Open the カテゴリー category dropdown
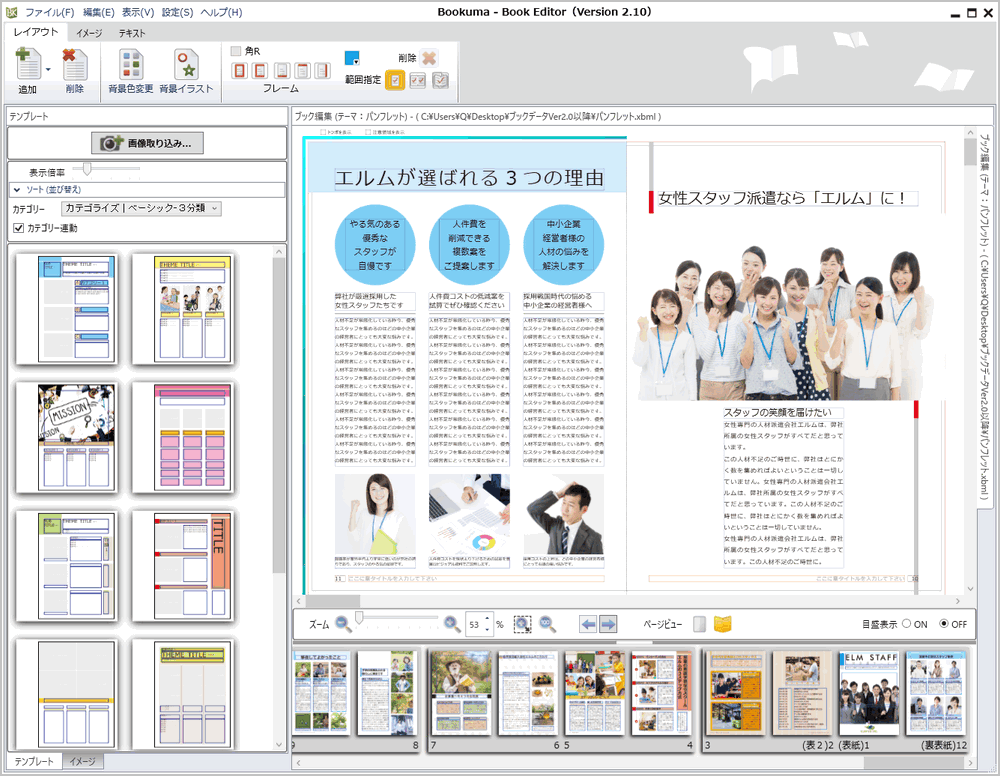Screen dimensions: 1000x776 (141, 208)
